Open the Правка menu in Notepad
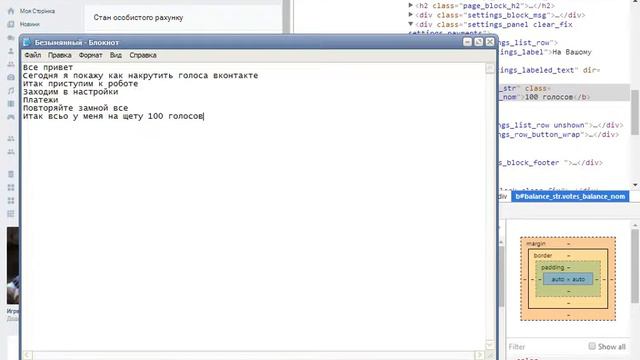Screen dimensions: 640x360 pyautogui.click(x=60, y=55)
